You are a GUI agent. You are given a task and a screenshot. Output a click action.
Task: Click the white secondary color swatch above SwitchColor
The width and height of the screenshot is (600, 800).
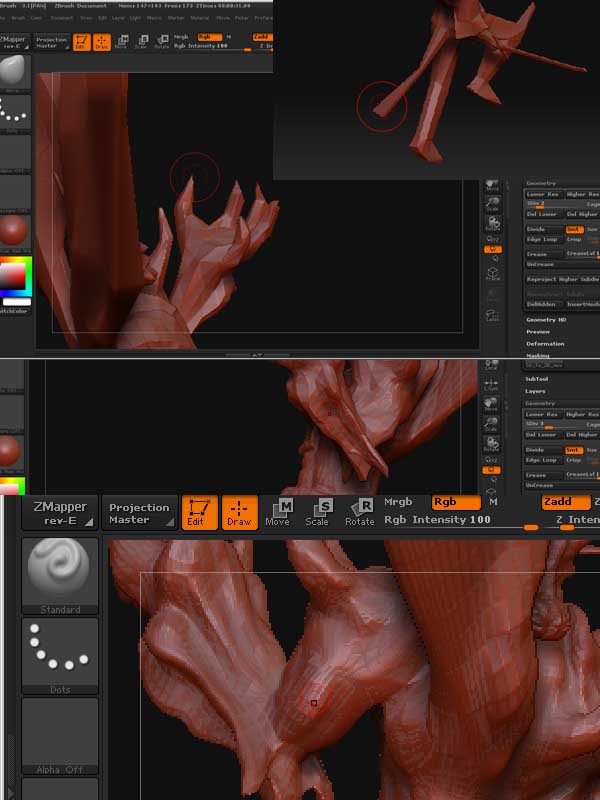(16, 302)
